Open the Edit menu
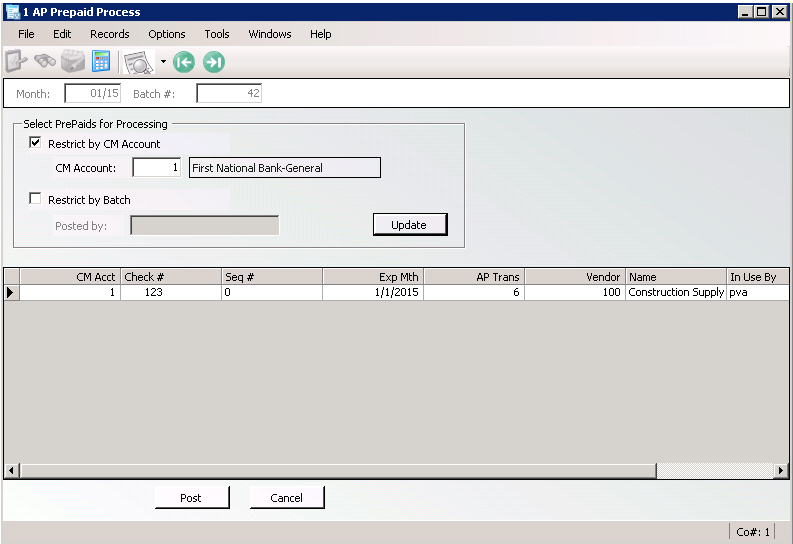The height and width of the screenshot is (544, 793). coord(62,34)
